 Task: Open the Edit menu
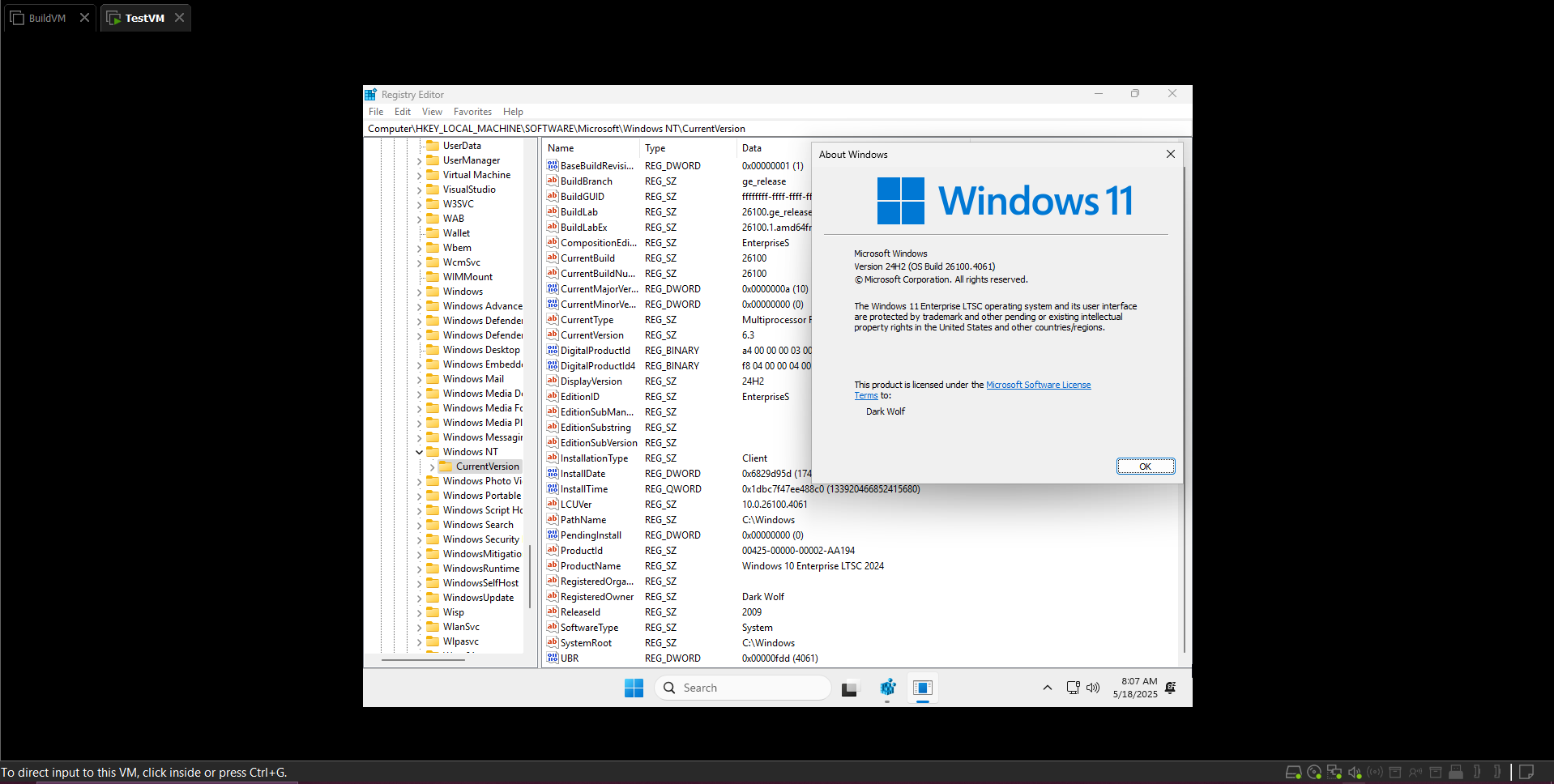403,112
